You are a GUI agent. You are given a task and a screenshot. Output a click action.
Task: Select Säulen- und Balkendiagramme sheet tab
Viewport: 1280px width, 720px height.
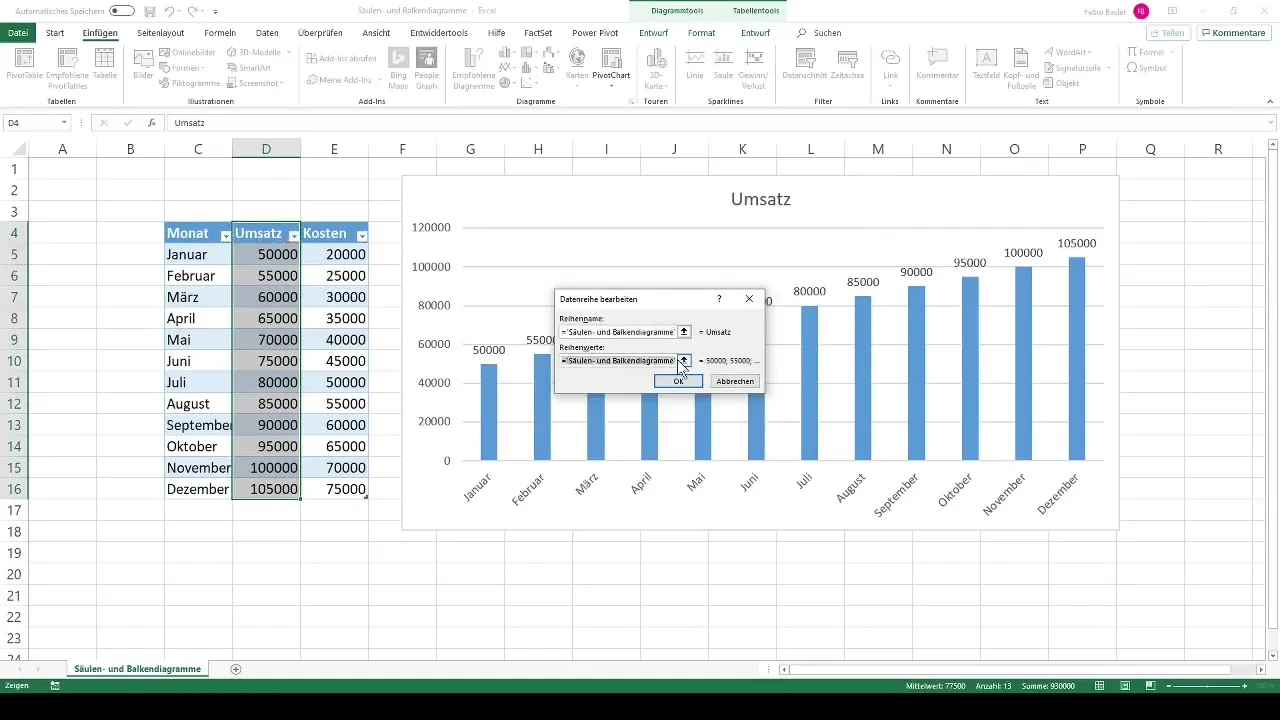pos(137,668)
